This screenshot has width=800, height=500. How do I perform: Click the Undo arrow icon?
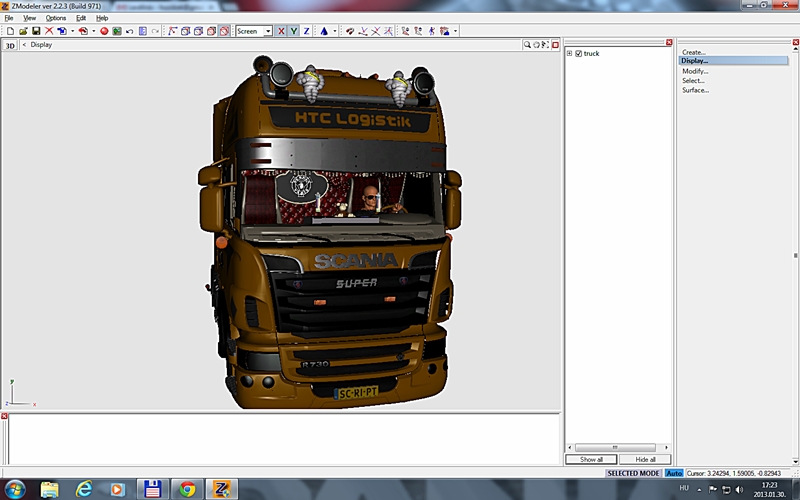pyautogui.click(x=129, y=31)
